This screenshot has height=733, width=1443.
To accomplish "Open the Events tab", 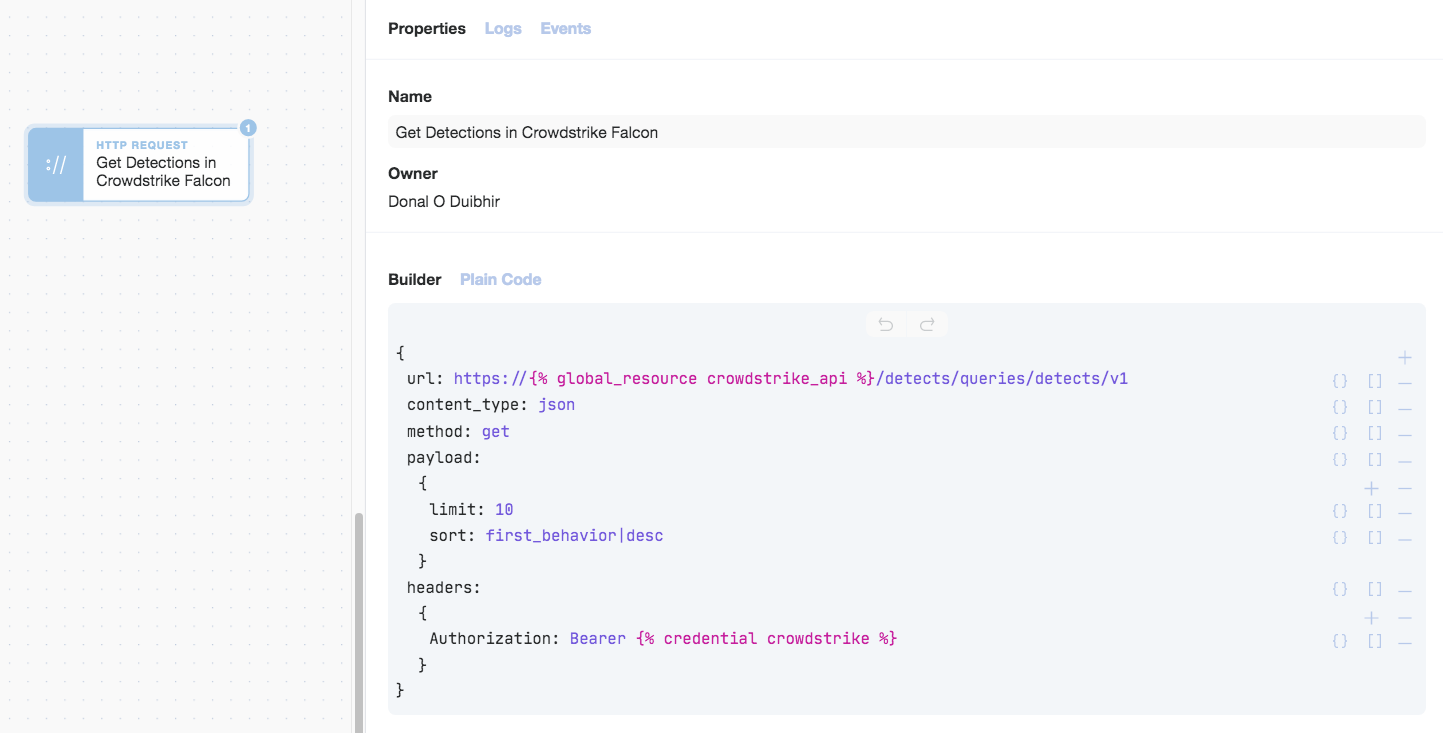I will point(566,28).
